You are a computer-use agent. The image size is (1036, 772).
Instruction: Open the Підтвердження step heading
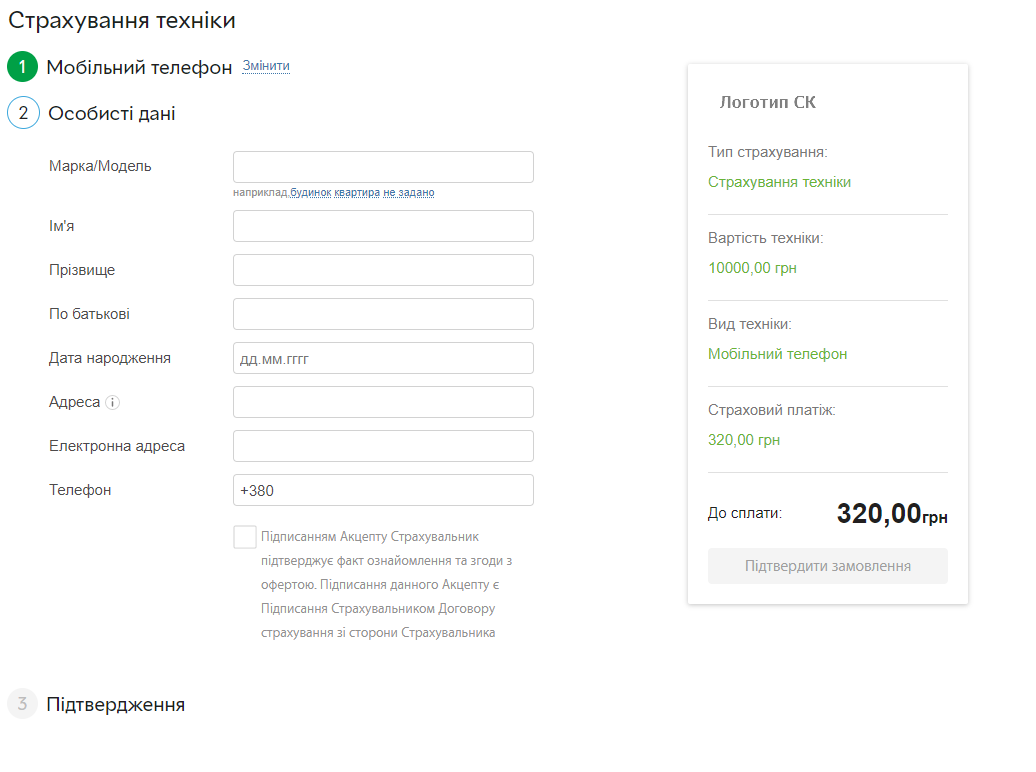[115, 704]
